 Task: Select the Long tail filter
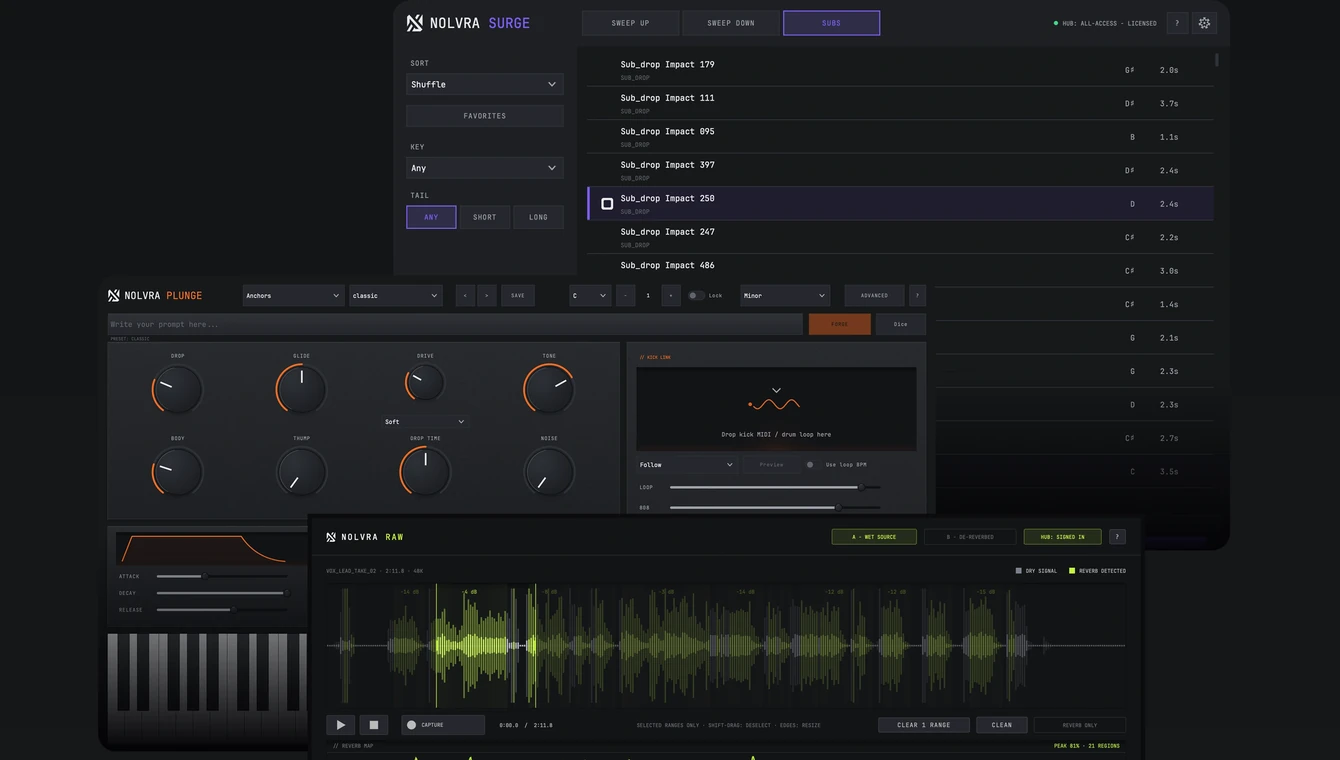coord(538,217)
